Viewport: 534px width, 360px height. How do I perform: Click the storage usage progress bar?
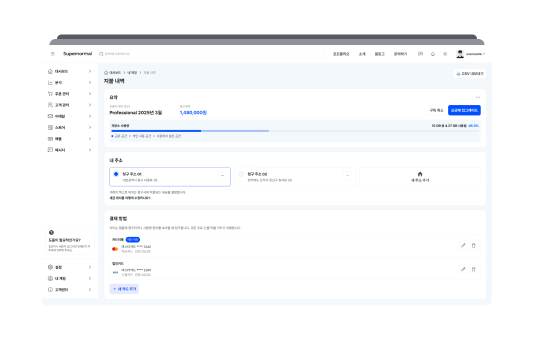tap(295, 131)
